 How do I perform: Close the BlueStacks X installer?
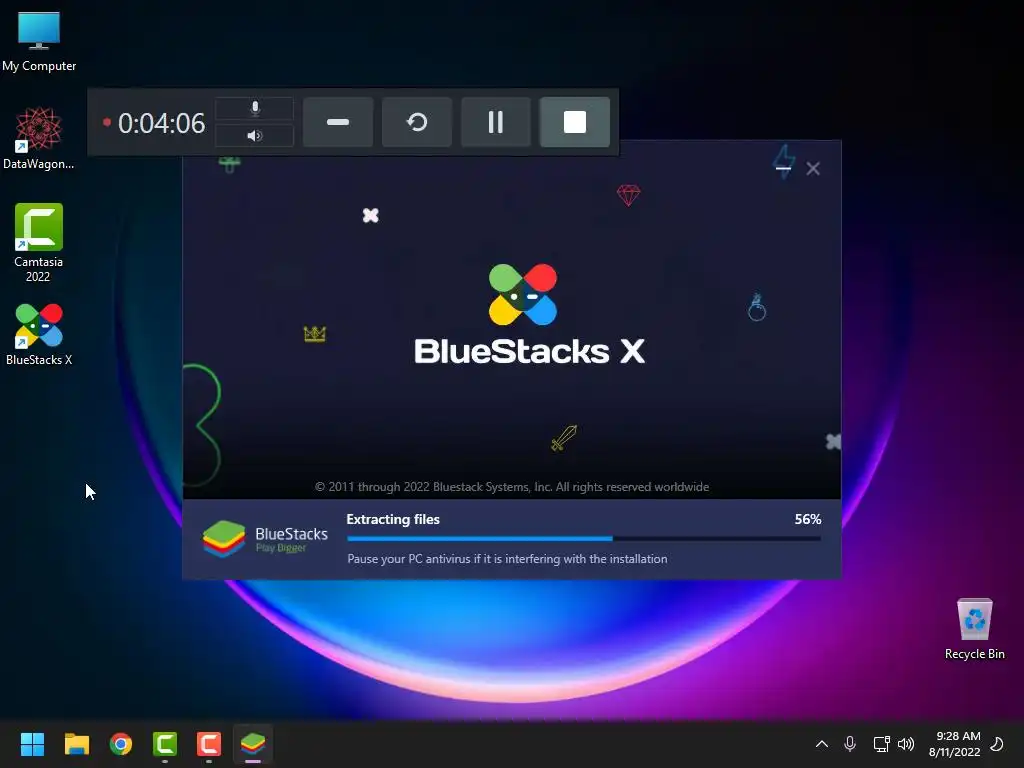point(813,168)
